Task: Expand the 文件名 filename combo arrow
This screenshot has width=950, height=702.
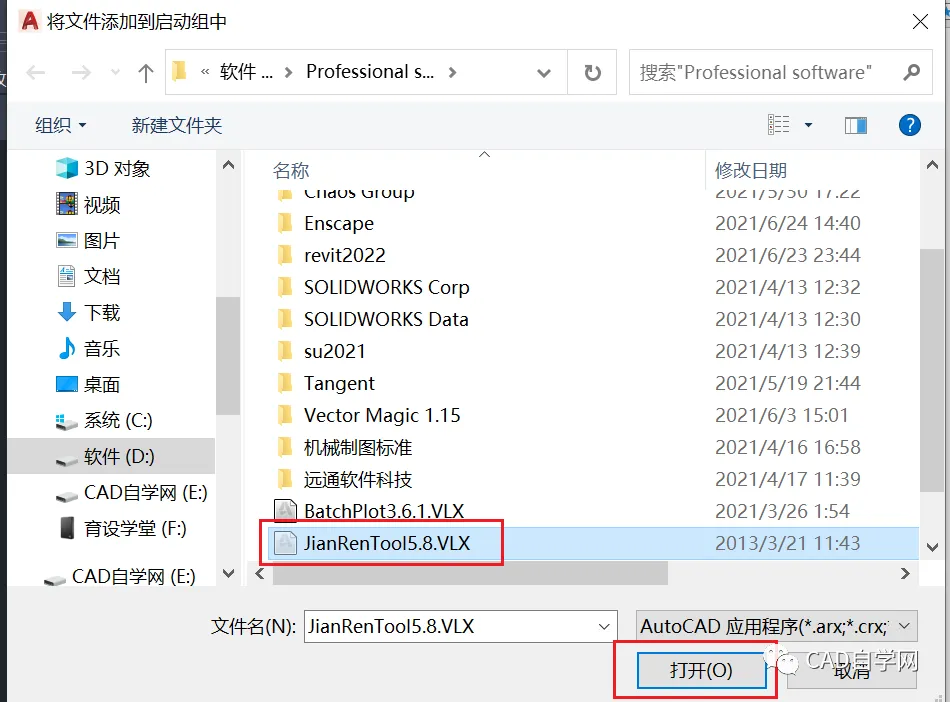Action: 604,626
